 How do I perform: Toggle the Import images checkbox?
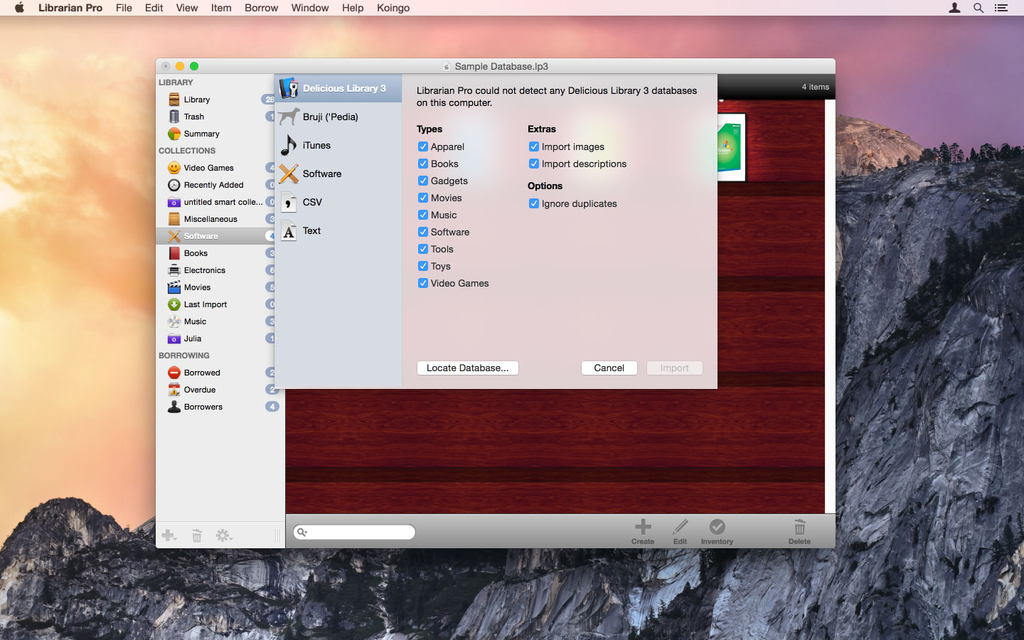coord(534,147)
